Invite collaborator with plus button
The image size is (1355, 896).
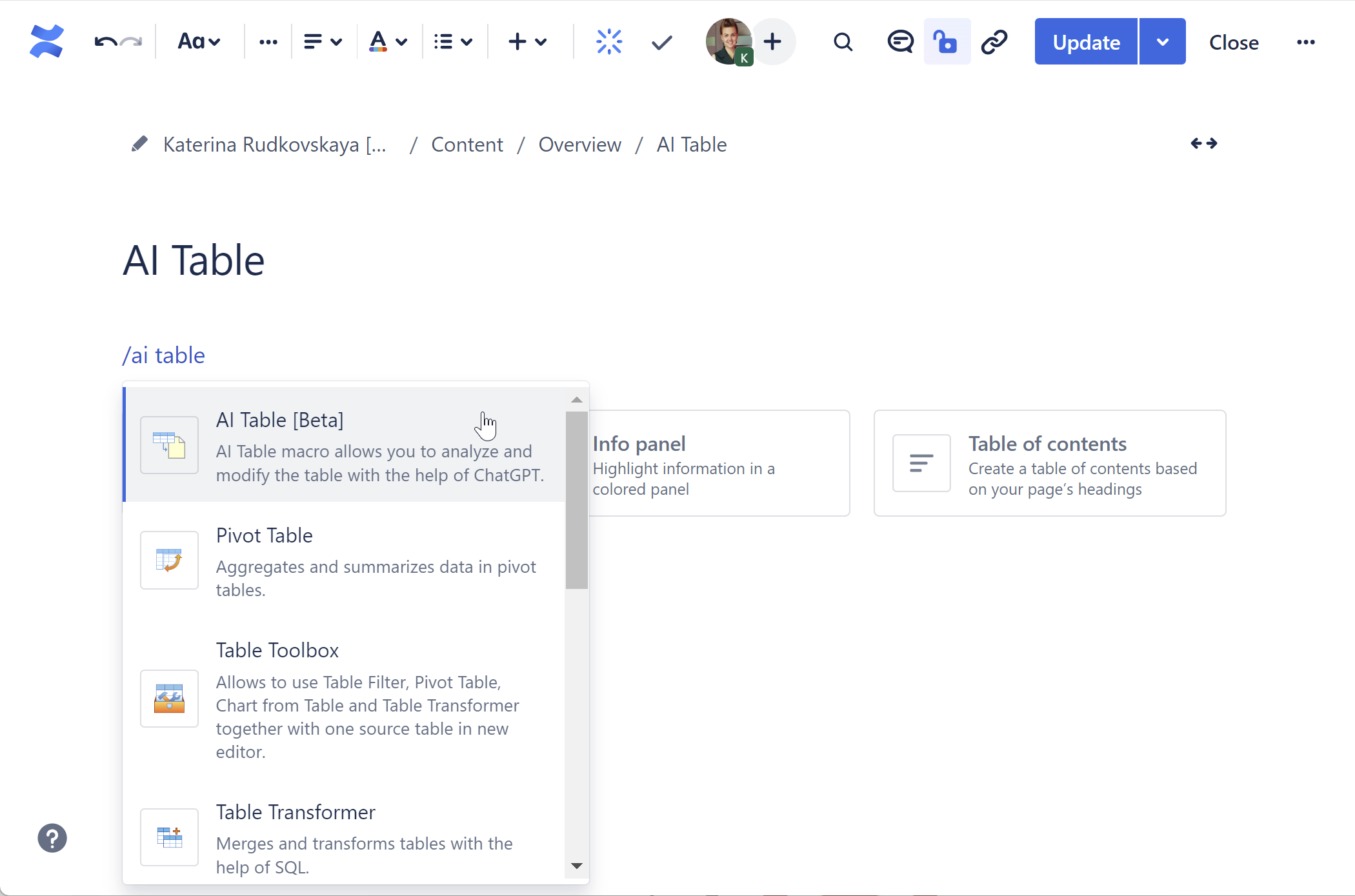coord(772,42)
